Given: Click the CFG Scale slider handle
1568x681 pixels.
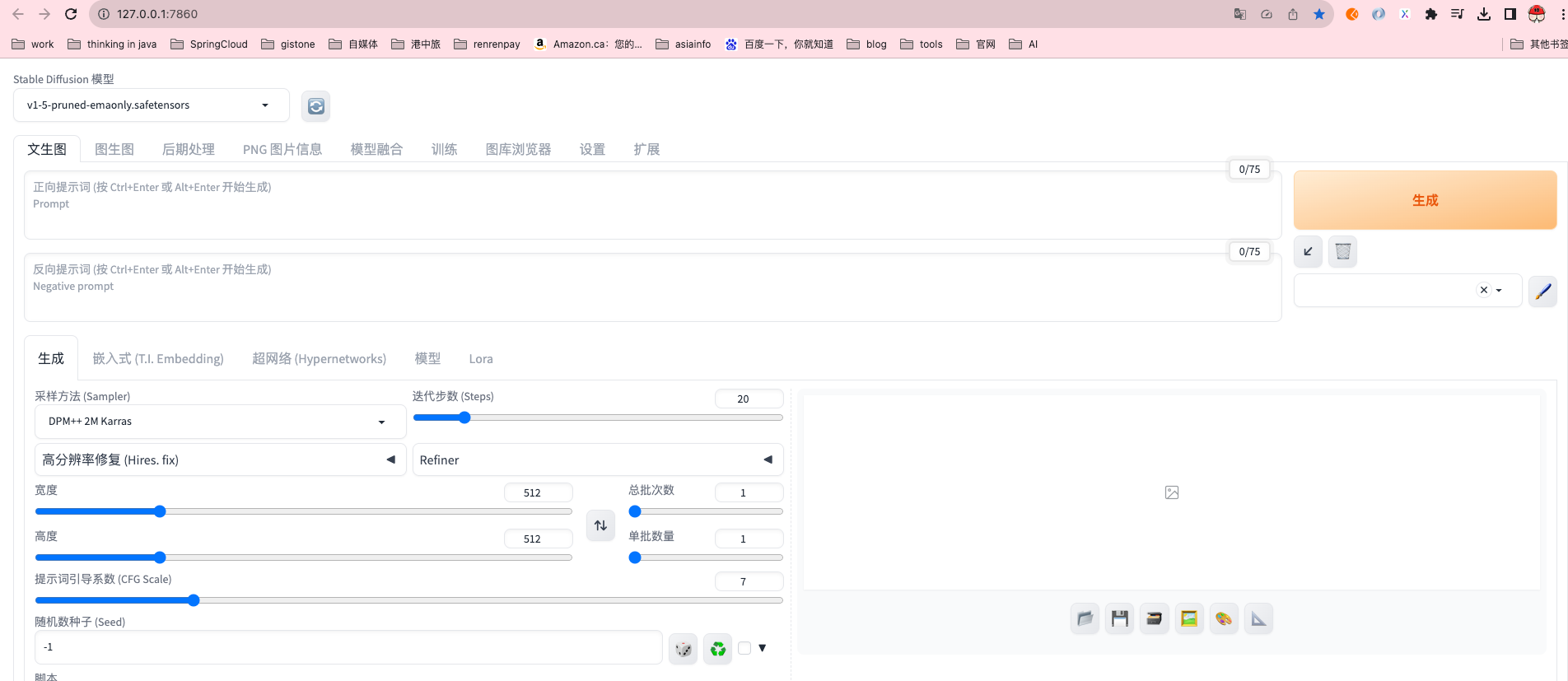Looking at the screenshot, I should tap(194, 600).
